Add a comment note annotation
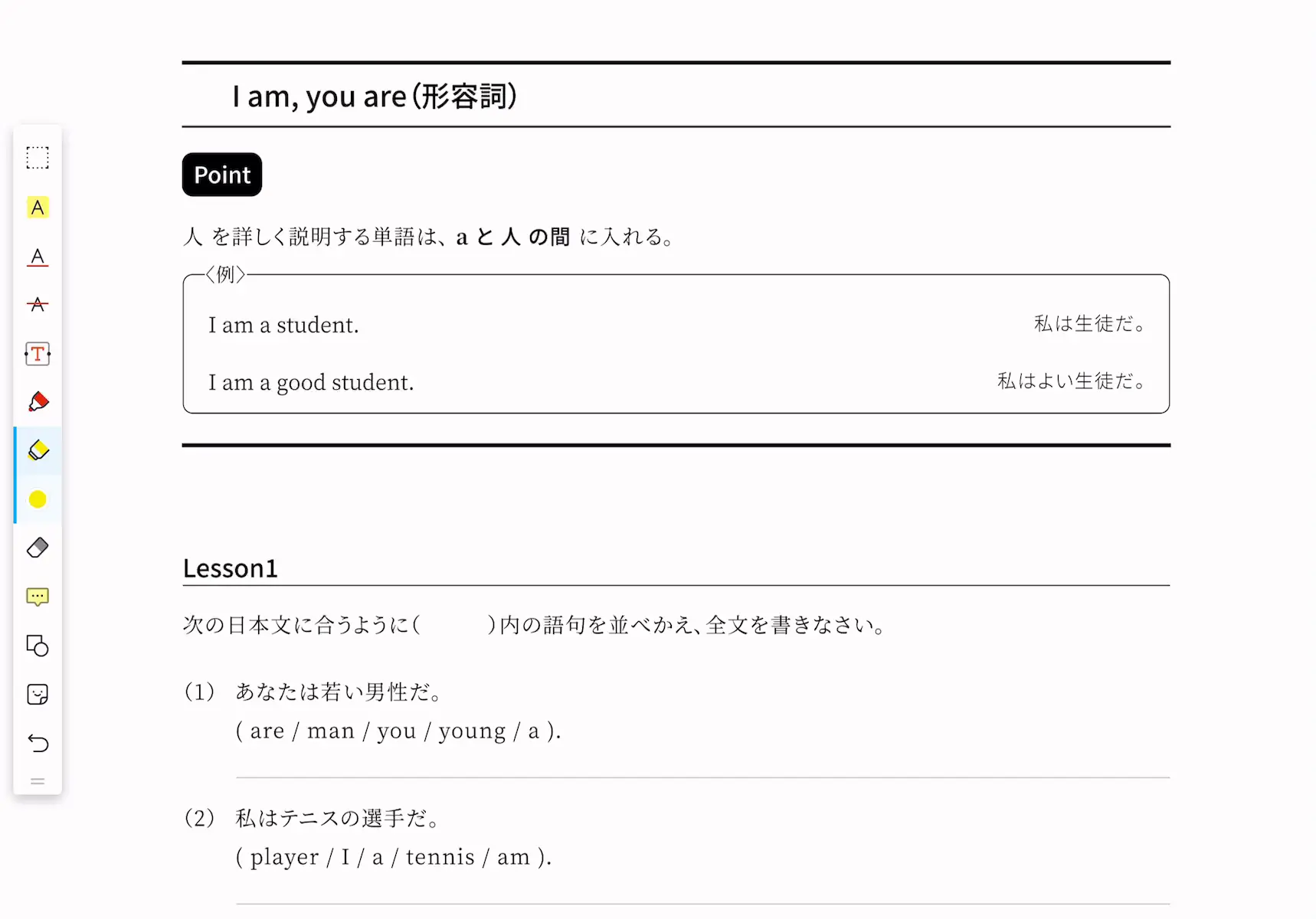Image resolution: width=1316 pixels, height=919 pixels. coord(38,597)
